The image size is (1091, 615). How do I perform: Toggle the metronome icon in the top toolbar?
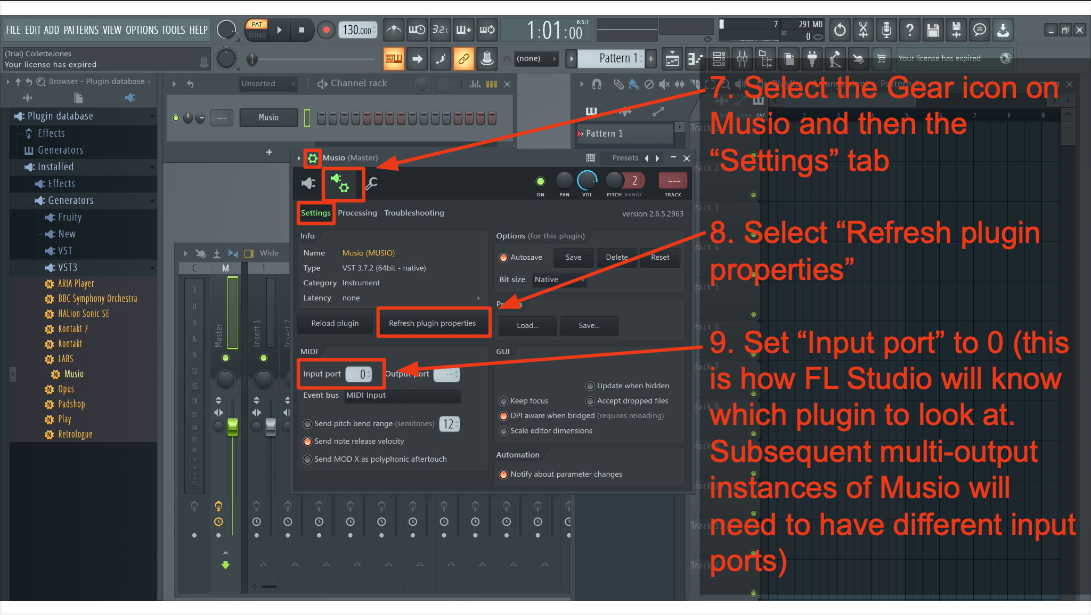coord(393,30)
